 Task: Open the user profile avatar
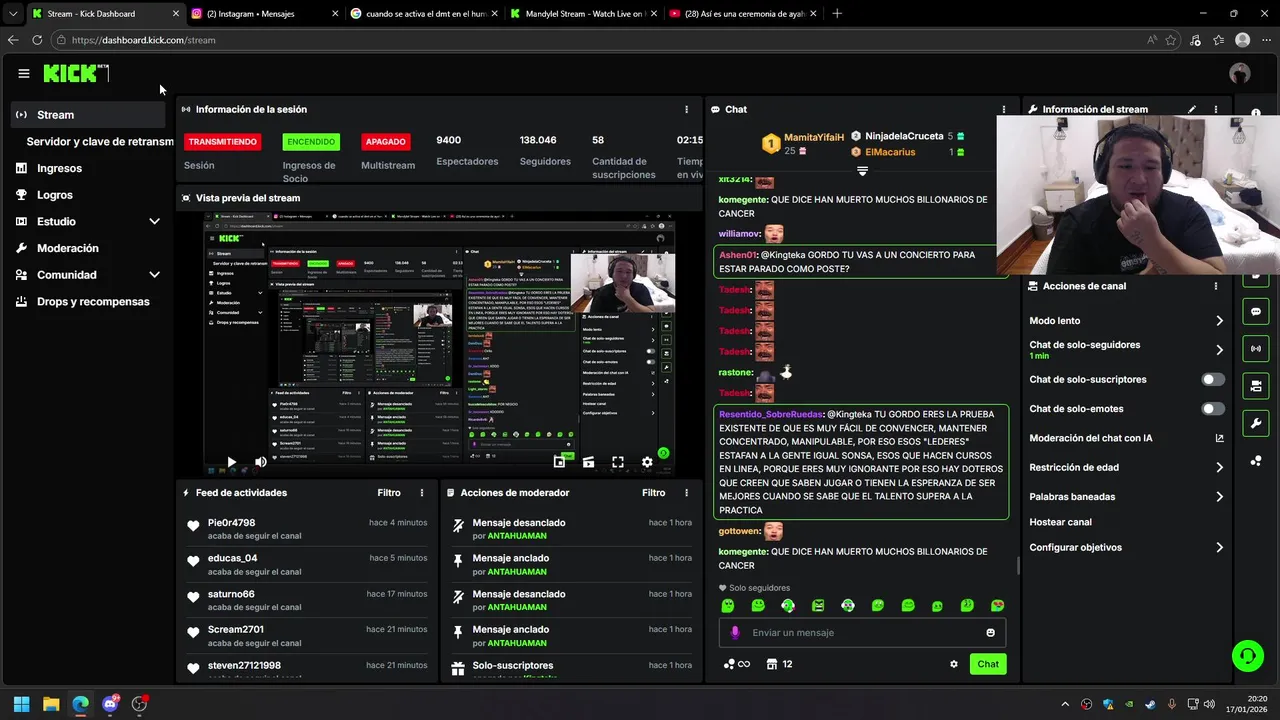pyautogui.click(x=1240, y=73)
